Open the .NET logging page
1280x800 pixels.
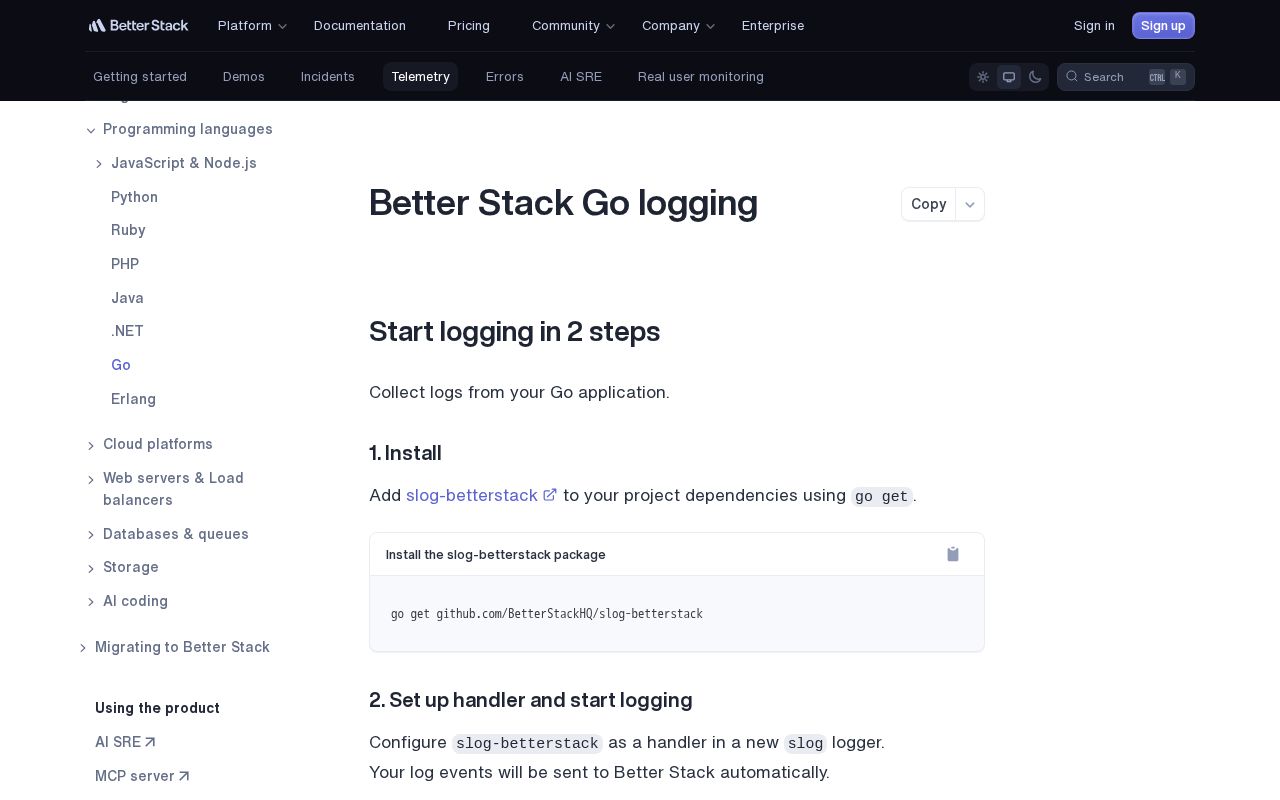[x=127, y=331]
